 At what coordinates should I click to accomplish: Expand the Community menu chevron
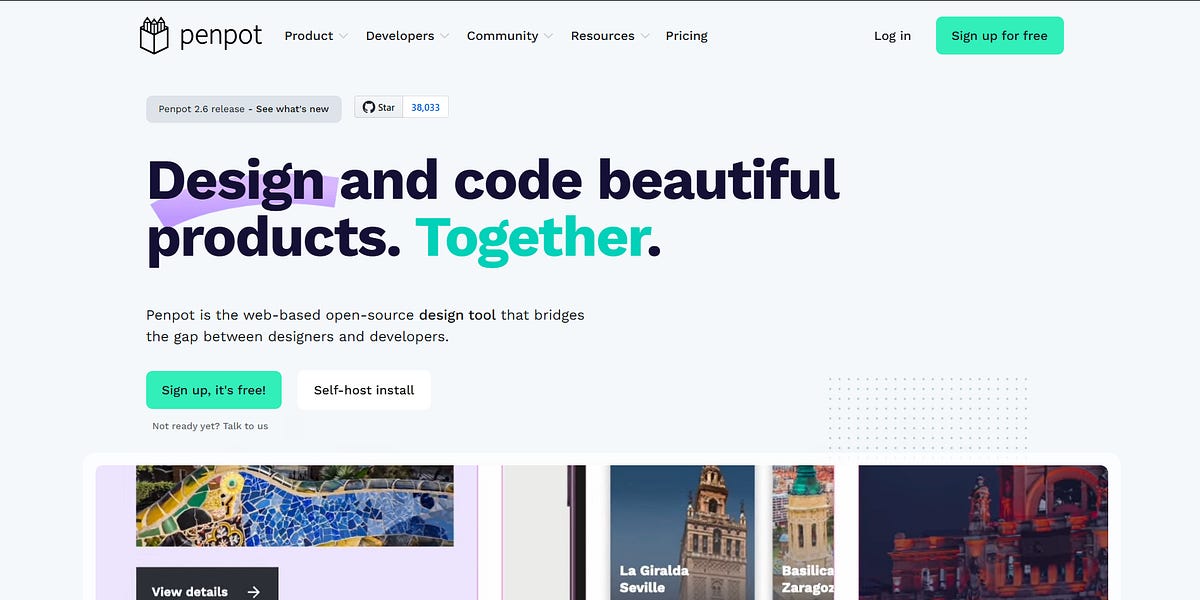(548, 36)
